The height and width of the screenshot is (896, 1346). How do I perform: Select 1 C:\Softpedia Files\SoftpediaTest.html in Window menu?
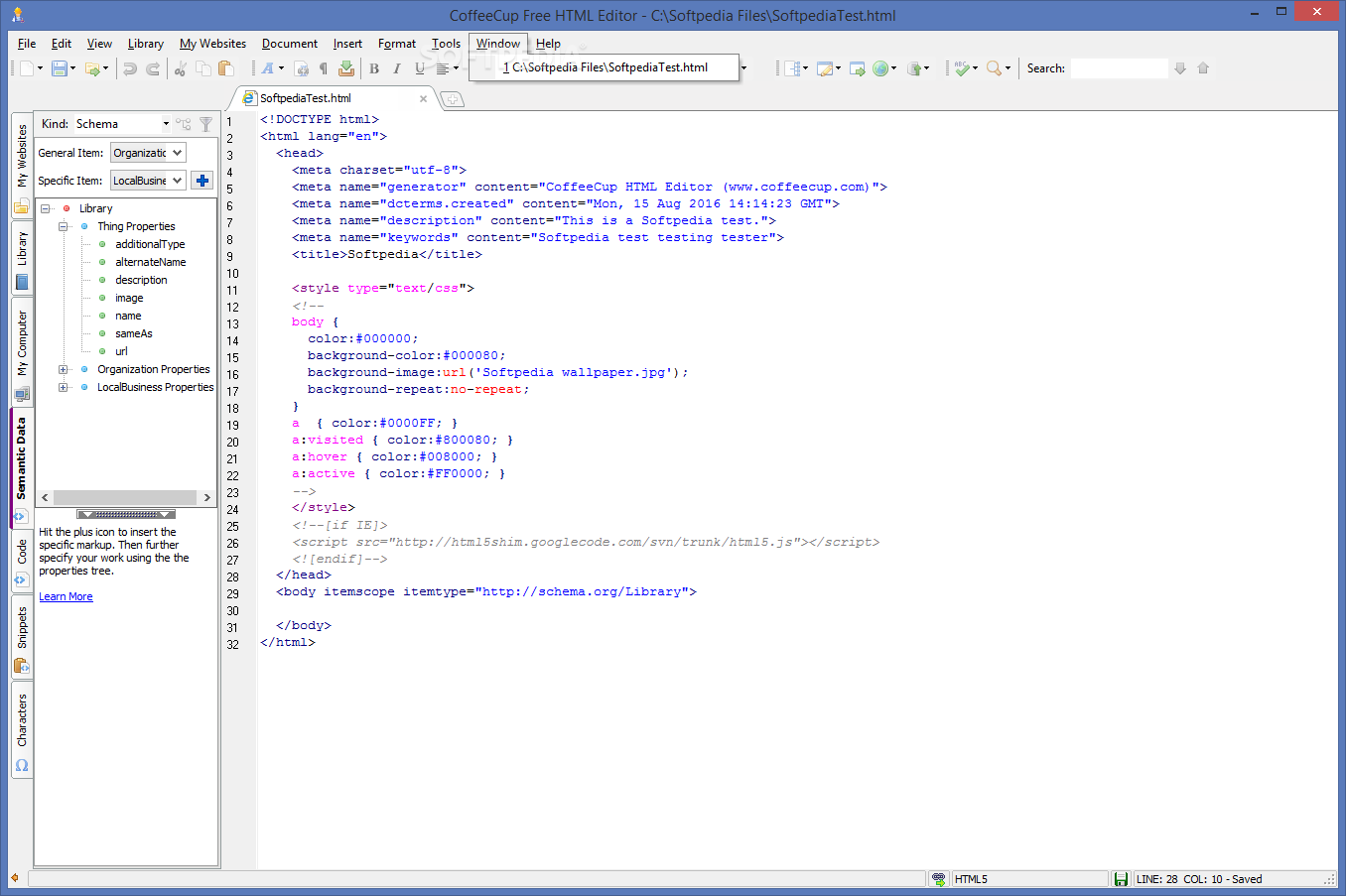[x=605, y=67]
